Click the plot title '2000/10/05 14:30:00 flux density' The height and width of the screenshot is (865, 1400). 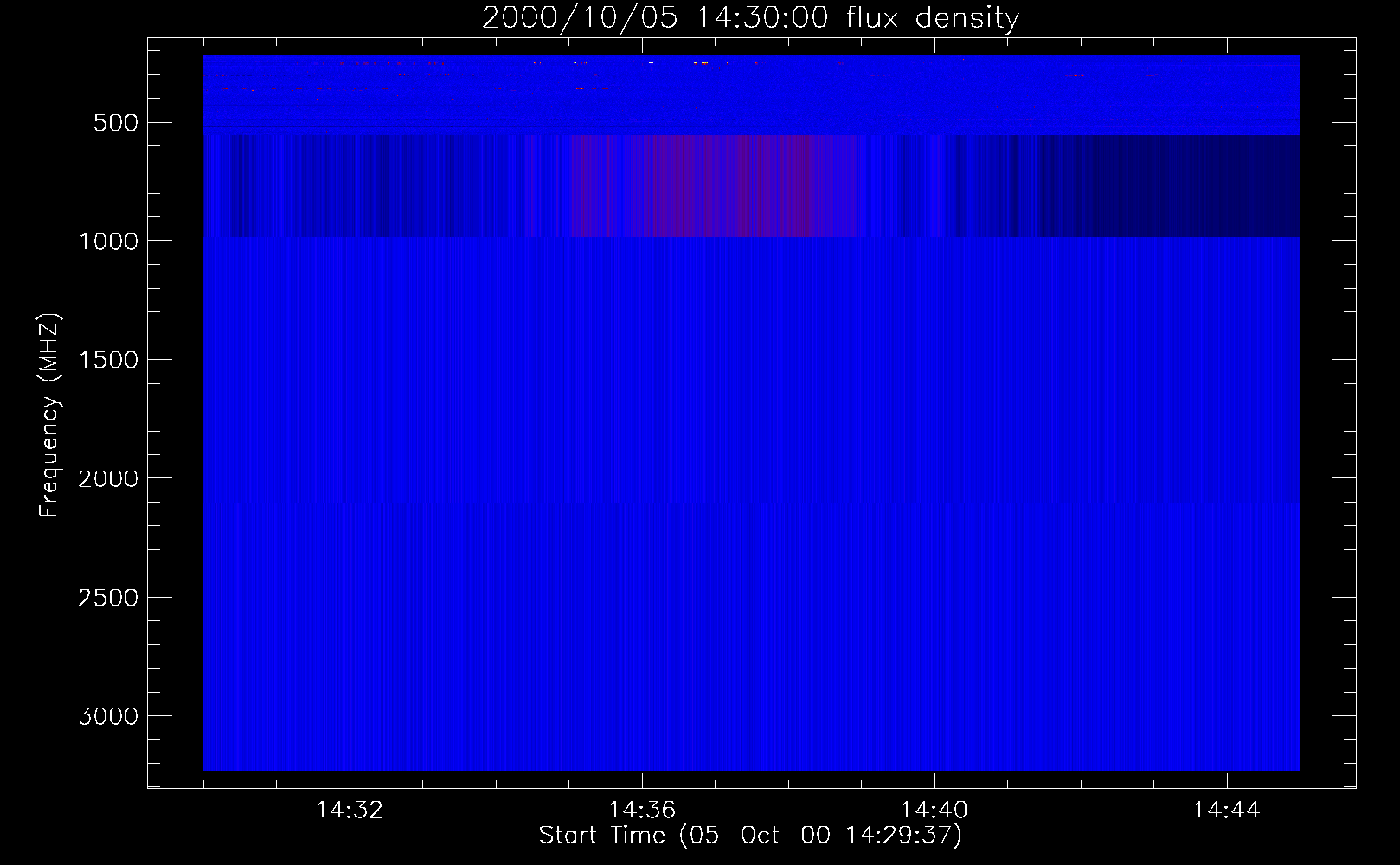[x=750, y=17]
